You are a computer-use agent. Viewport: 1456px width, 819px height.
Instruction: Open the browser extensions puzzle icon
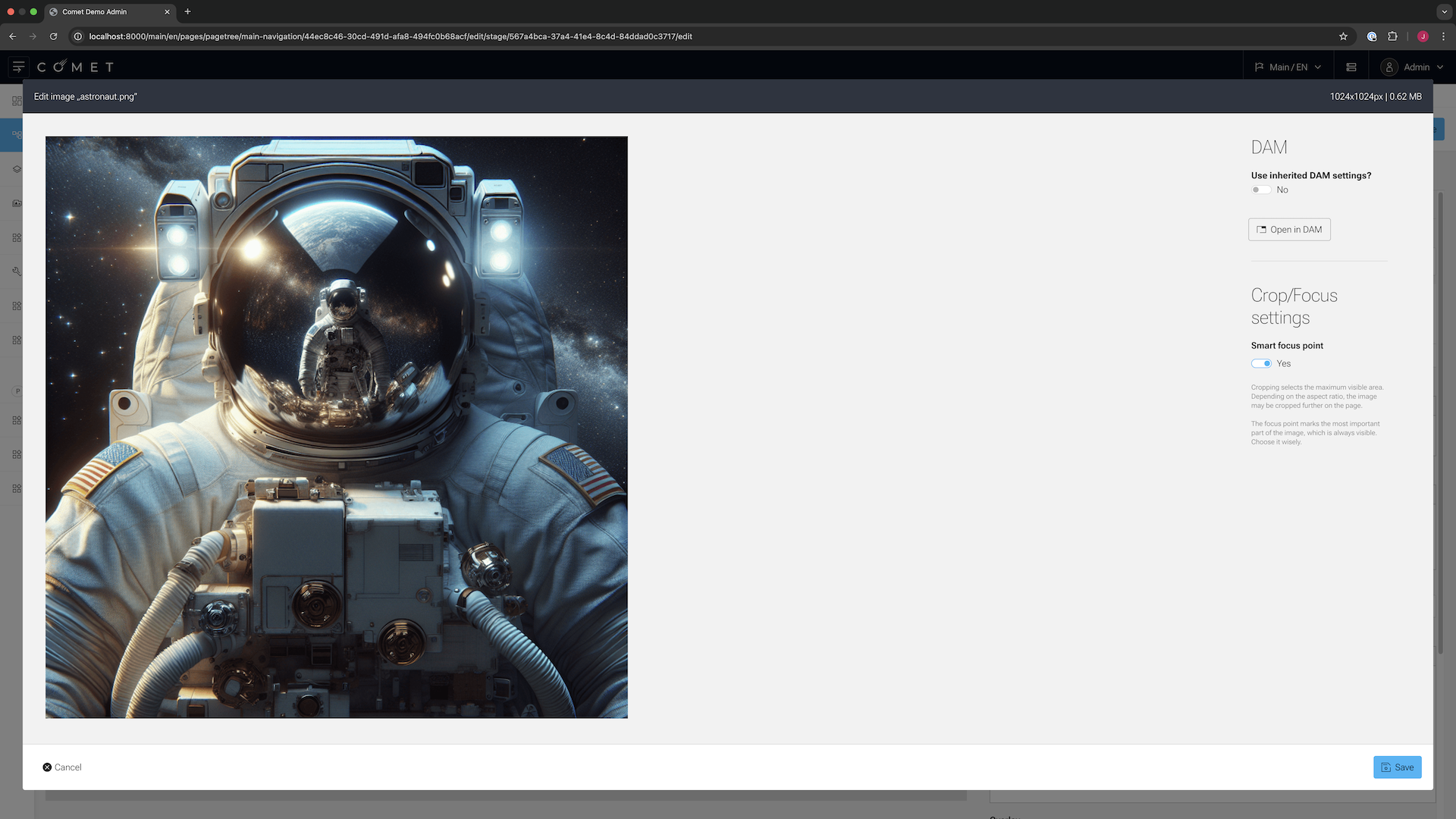(1392, 36)
